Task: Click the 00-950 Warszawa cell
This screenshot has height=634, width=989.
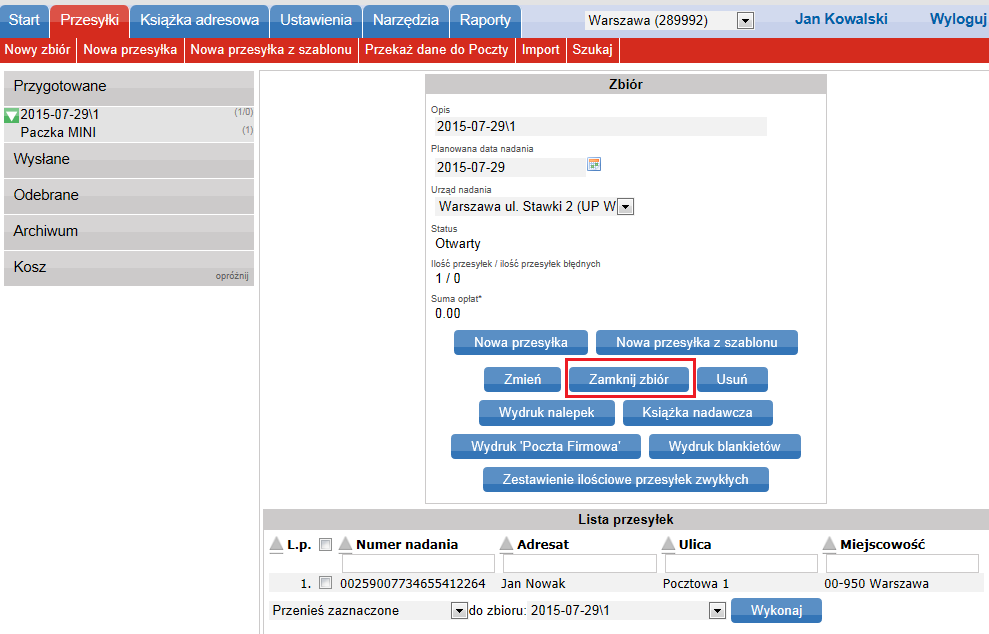Action: 876,584
